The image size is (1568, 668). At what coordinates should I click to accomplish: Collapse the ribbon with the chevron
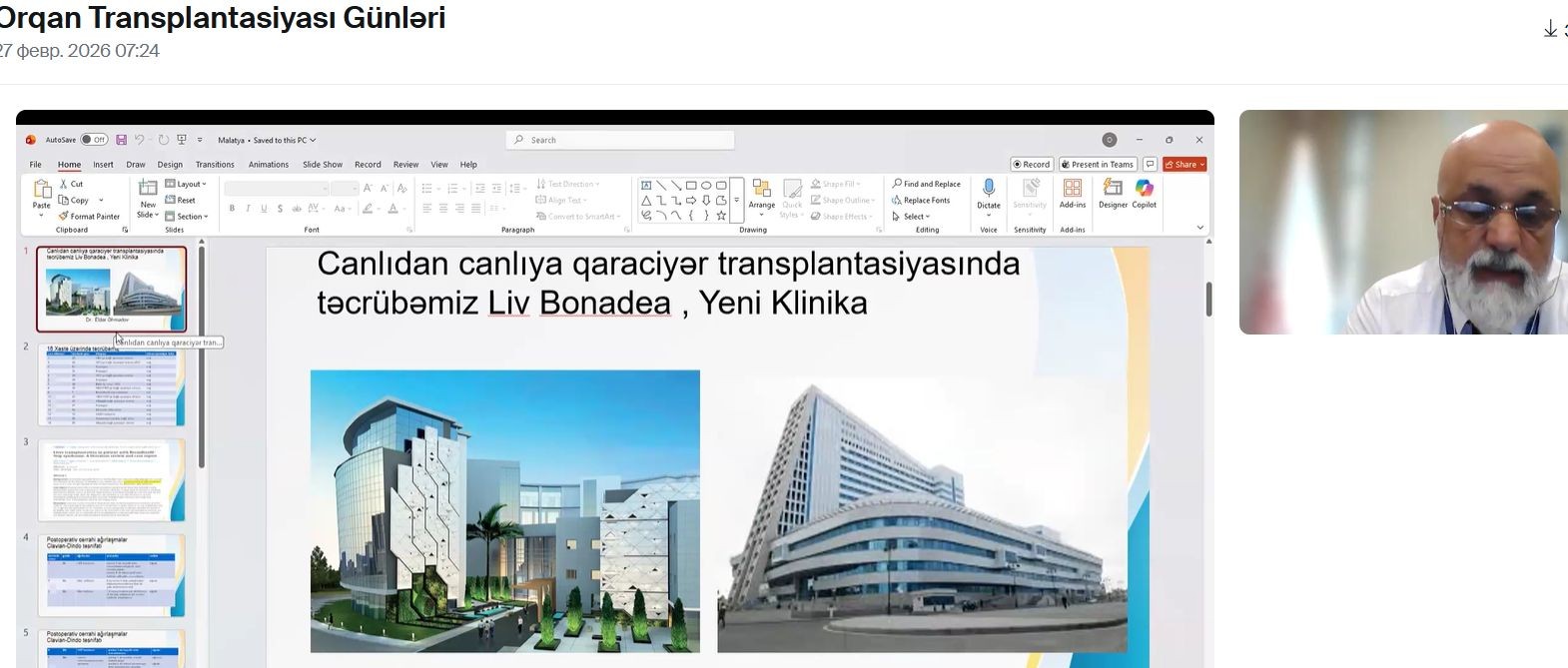(x=1199, y=228)
